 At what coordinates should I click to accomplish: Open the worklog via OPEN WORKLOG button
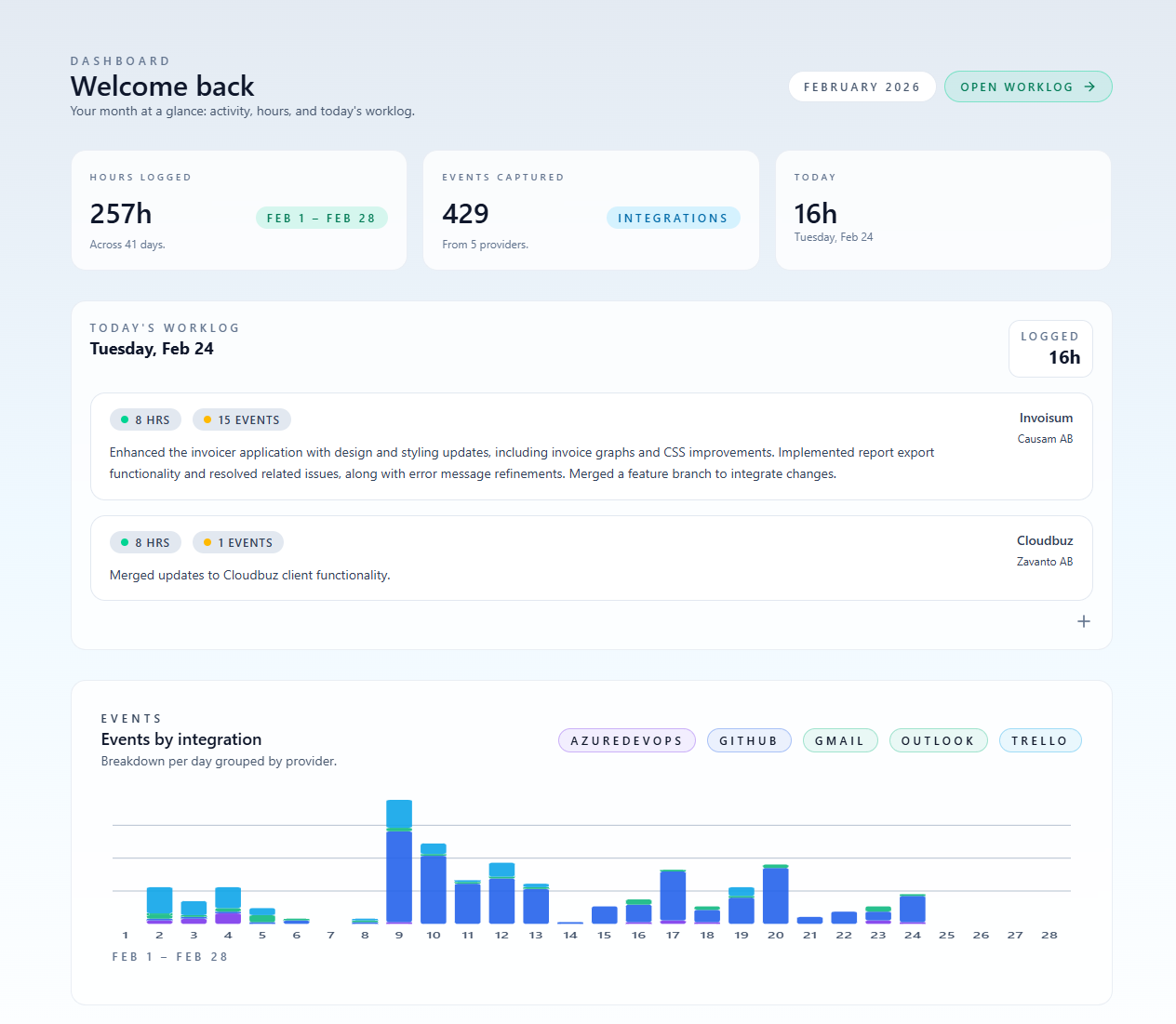pos(1028,86)
